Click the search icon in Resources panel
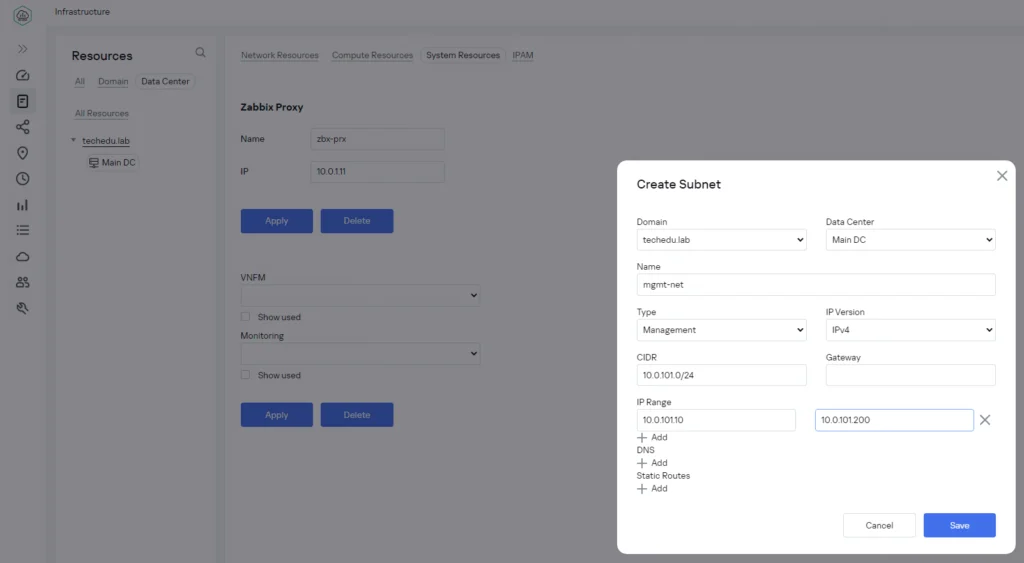The image size is (1024, 563). [200, 53]
